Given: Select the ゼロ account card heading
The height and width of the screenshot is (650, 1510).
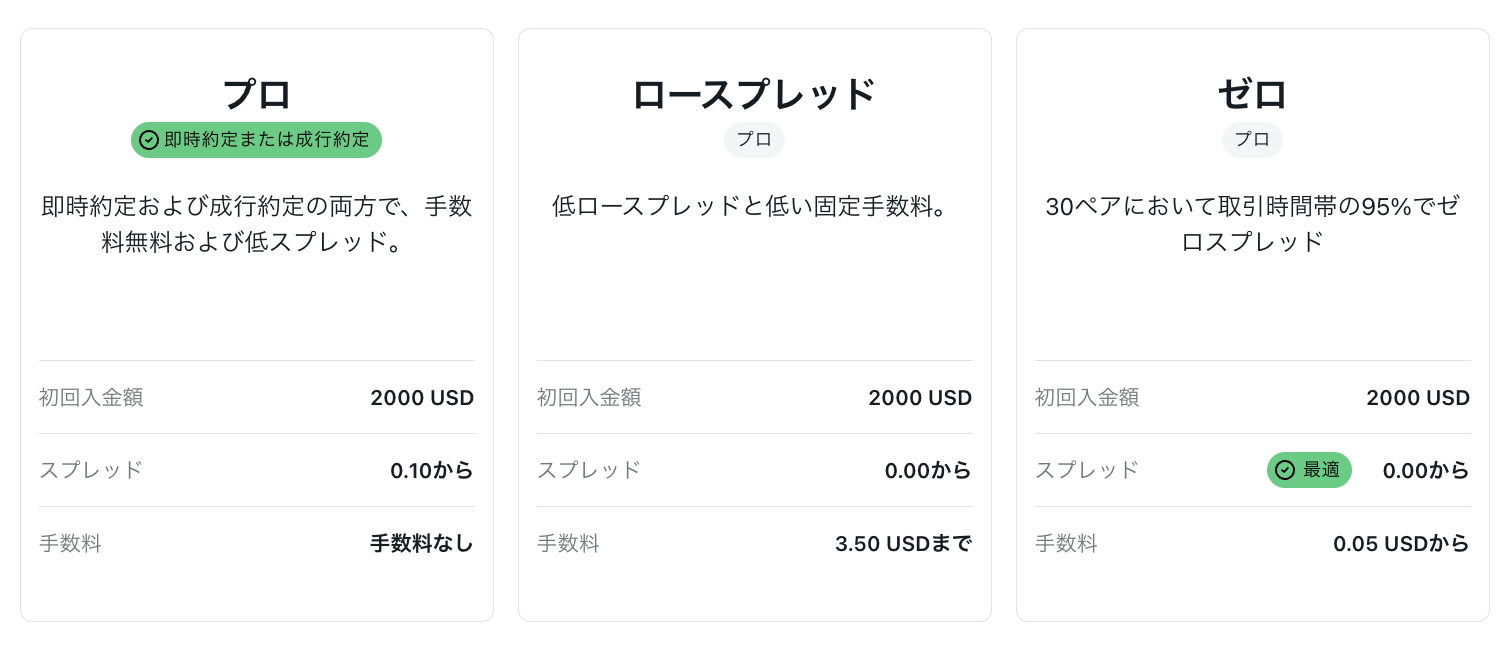Looking at the screenshot, I should (x=1253, y=94).
